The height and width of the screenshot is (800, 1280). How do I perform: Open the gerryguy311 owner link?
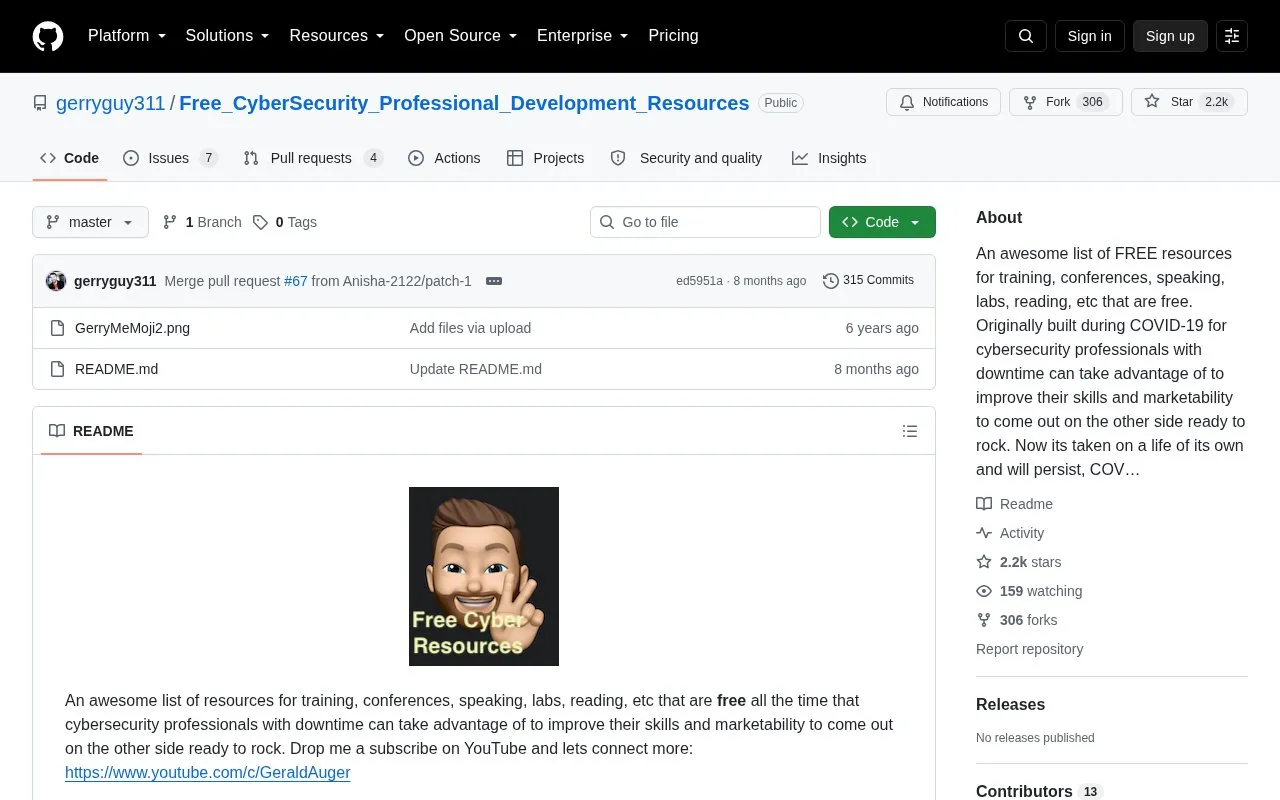coord(110,103)
